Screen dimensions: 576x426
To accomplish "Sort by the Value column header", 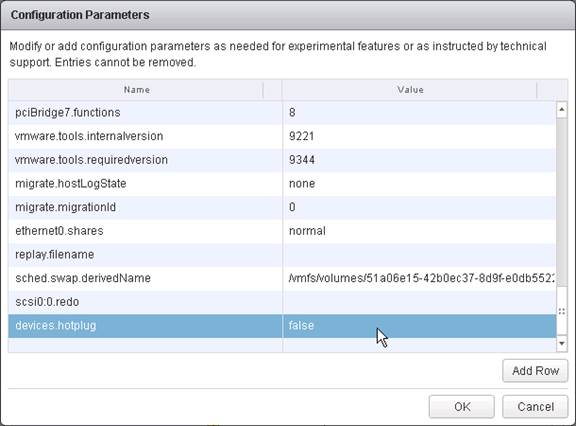I will click(410, 90).
